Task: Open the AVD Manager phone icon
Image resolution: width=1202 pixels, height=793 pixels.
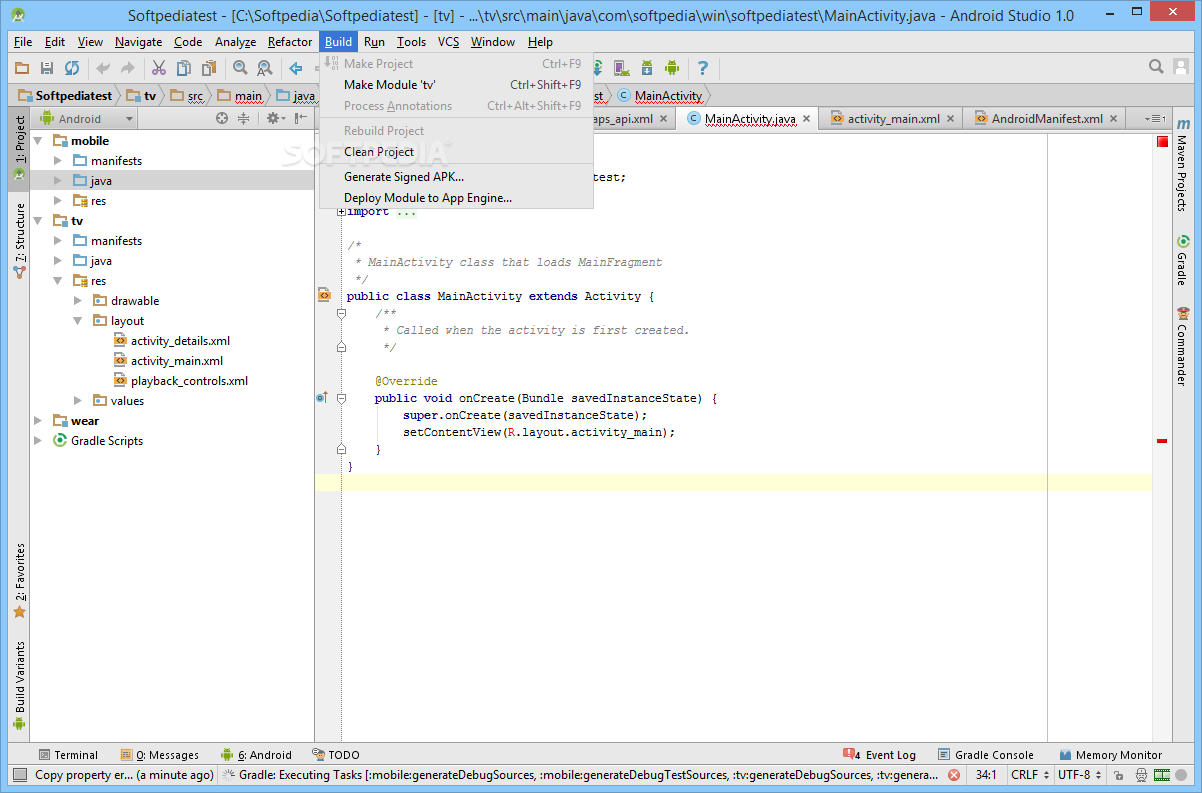Action: tap(622, 68)
